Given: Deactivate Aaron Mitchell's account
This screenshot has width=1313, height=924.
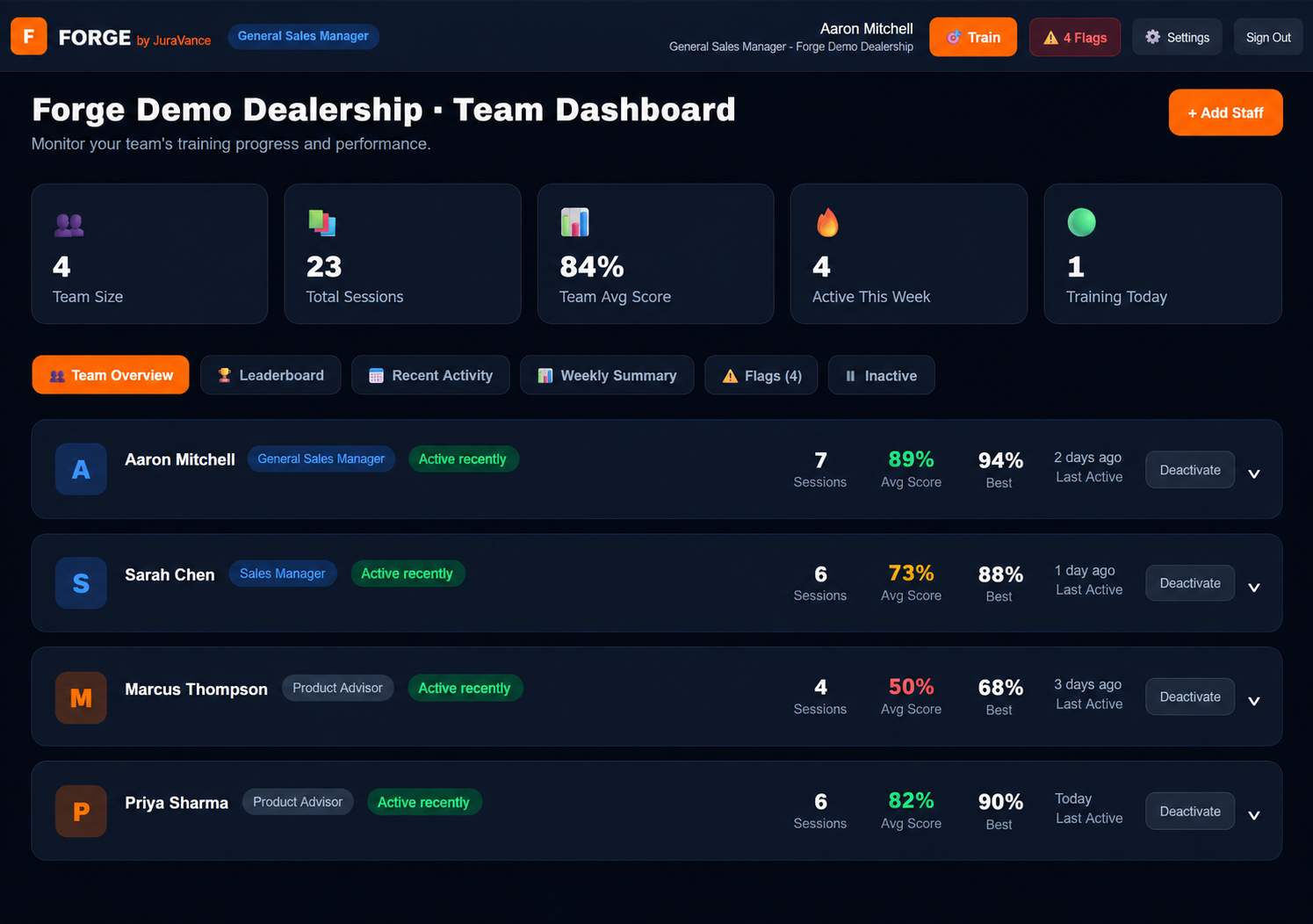Looking at the screenshot, I should pos(1190,470).
